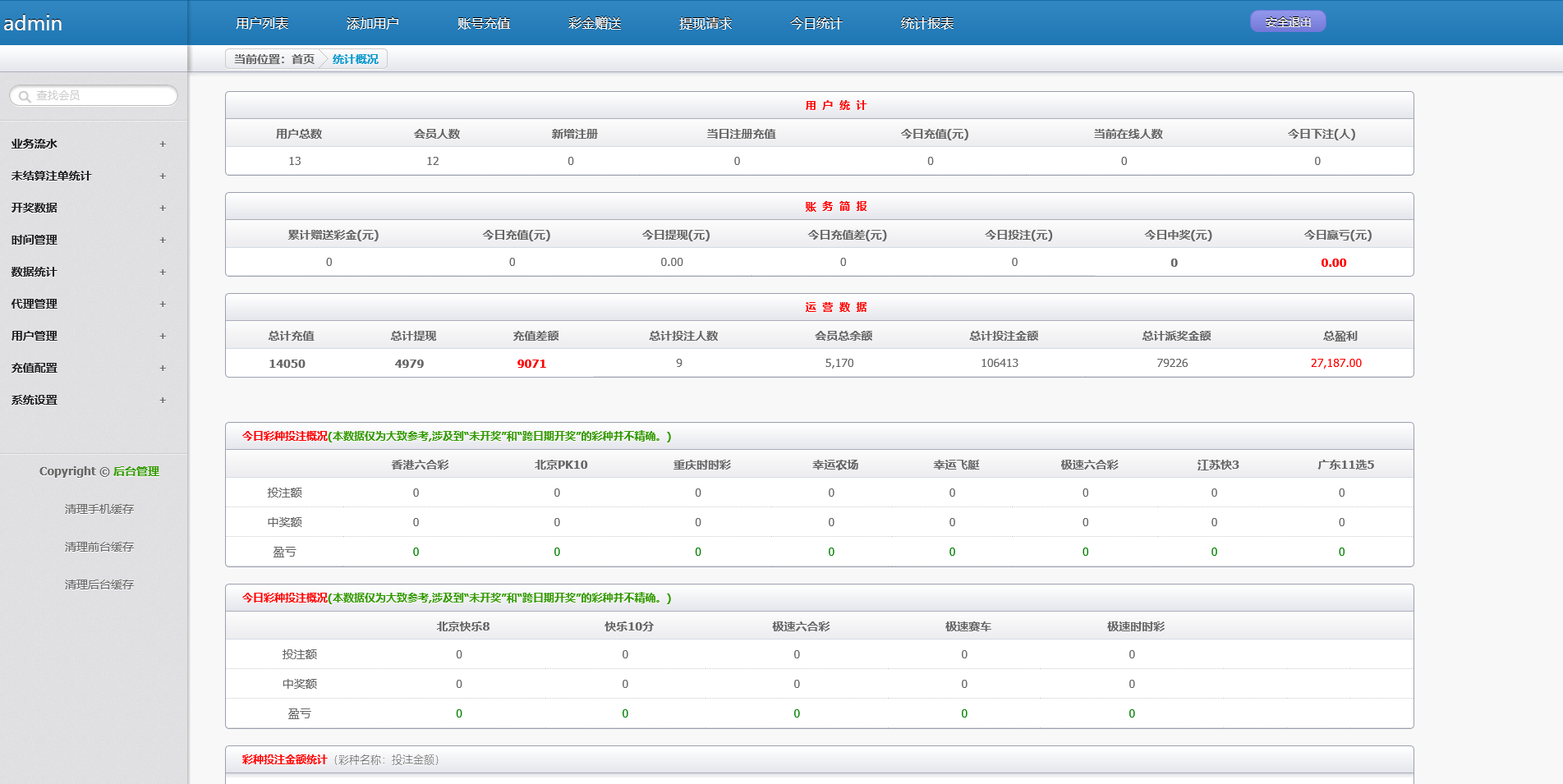Expand the 业务流水 plus icon

(163, 144)
